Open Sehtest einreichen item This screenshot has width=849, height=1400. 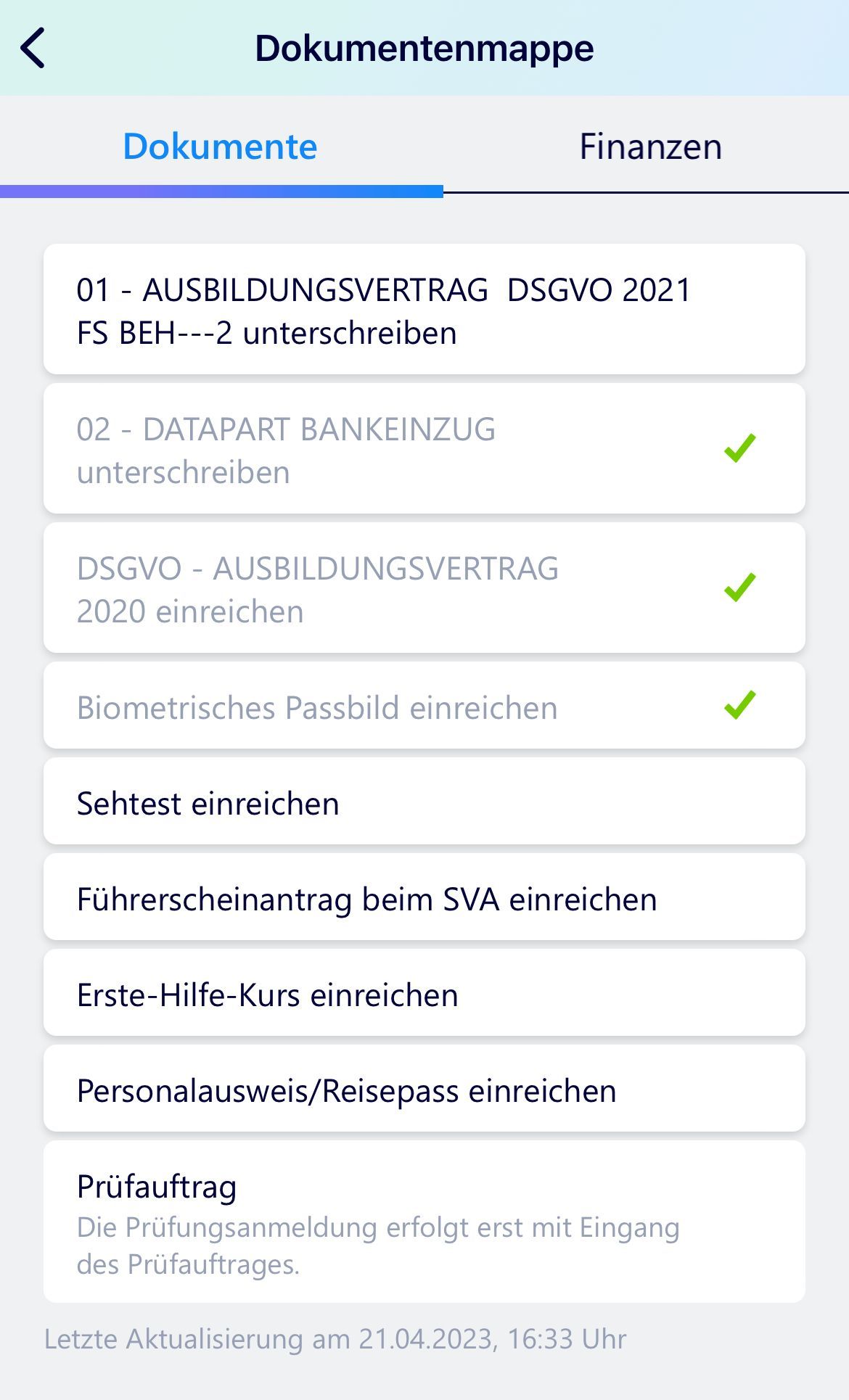[424, 803]
